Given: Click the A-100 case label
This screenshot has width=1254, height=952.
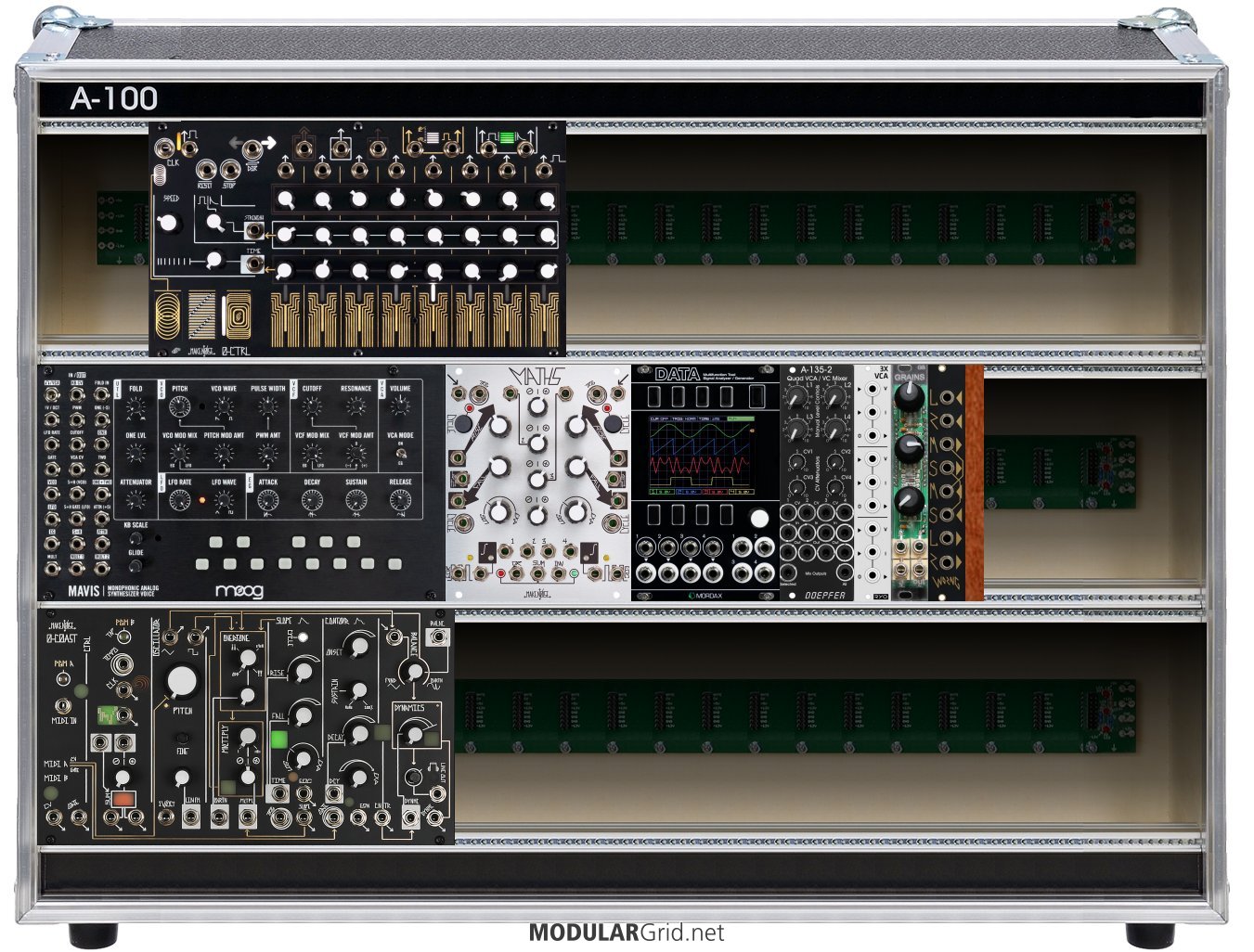Looking at the screenshot, I should tap(114, 98).
